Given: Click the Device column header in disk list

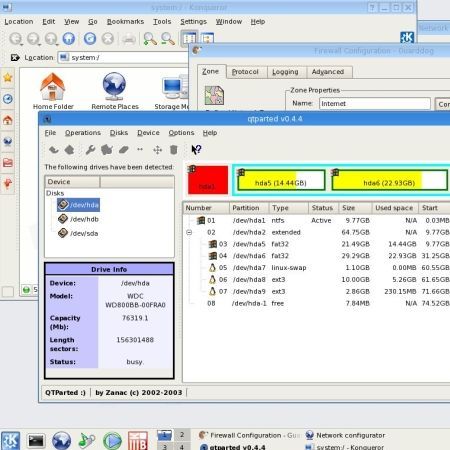Looking at the screenshot, I should click(x=72, y=182).
